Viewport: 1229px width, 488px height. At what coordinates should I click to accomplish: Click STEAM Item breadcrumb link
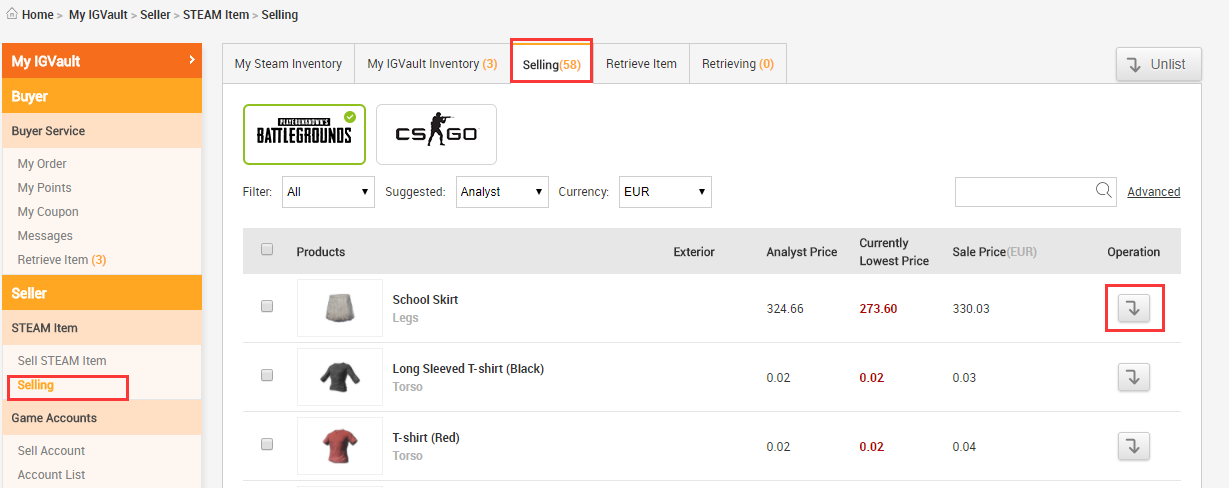coord(216,15)
